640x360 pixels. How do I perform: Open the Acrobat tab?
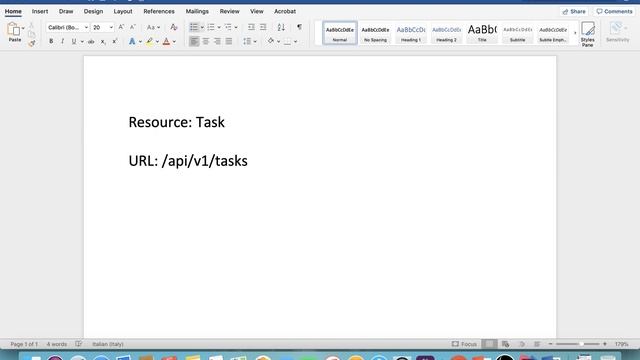[285, 11]
